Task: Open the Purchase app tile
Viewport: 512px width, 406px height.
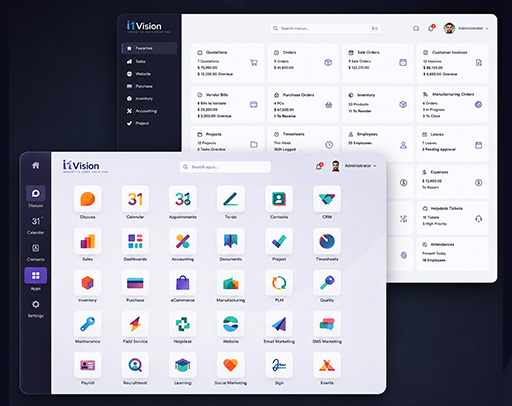Action: pyautogui.click(x=135, y=283)
